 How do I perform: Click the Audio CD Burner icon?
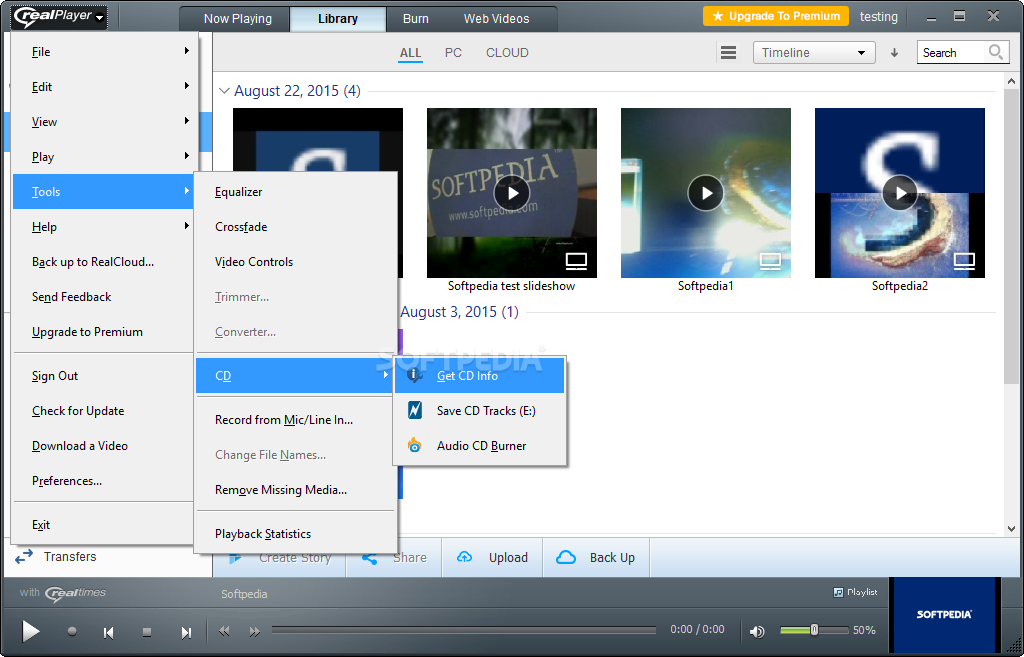[414, 445]
